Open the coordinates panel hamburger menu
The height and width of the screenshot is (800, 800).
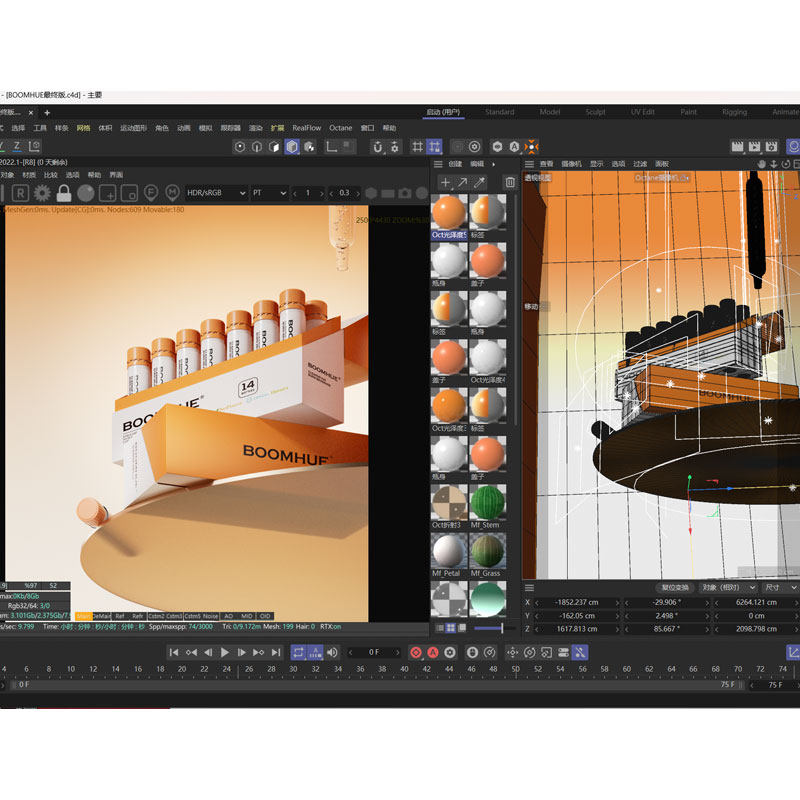[x=529, y=588]
